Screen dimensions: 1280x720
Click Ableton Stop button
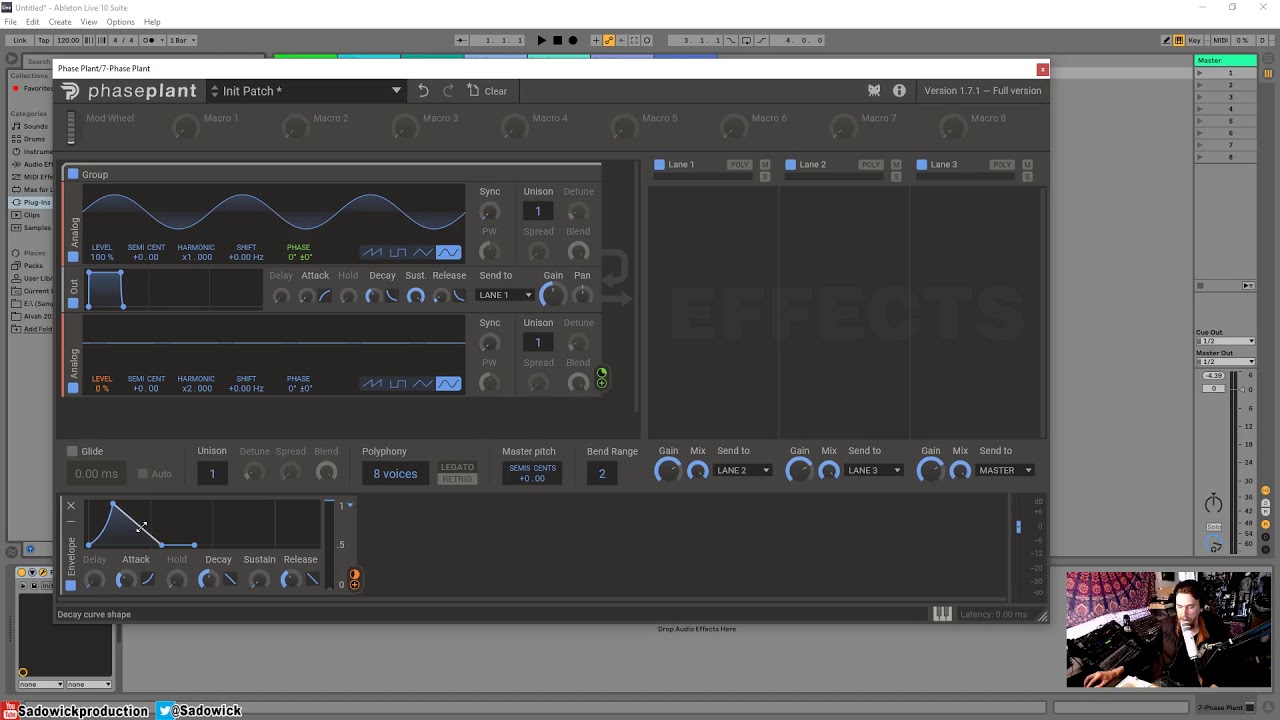pyautogui.click(x=557, y=40)
